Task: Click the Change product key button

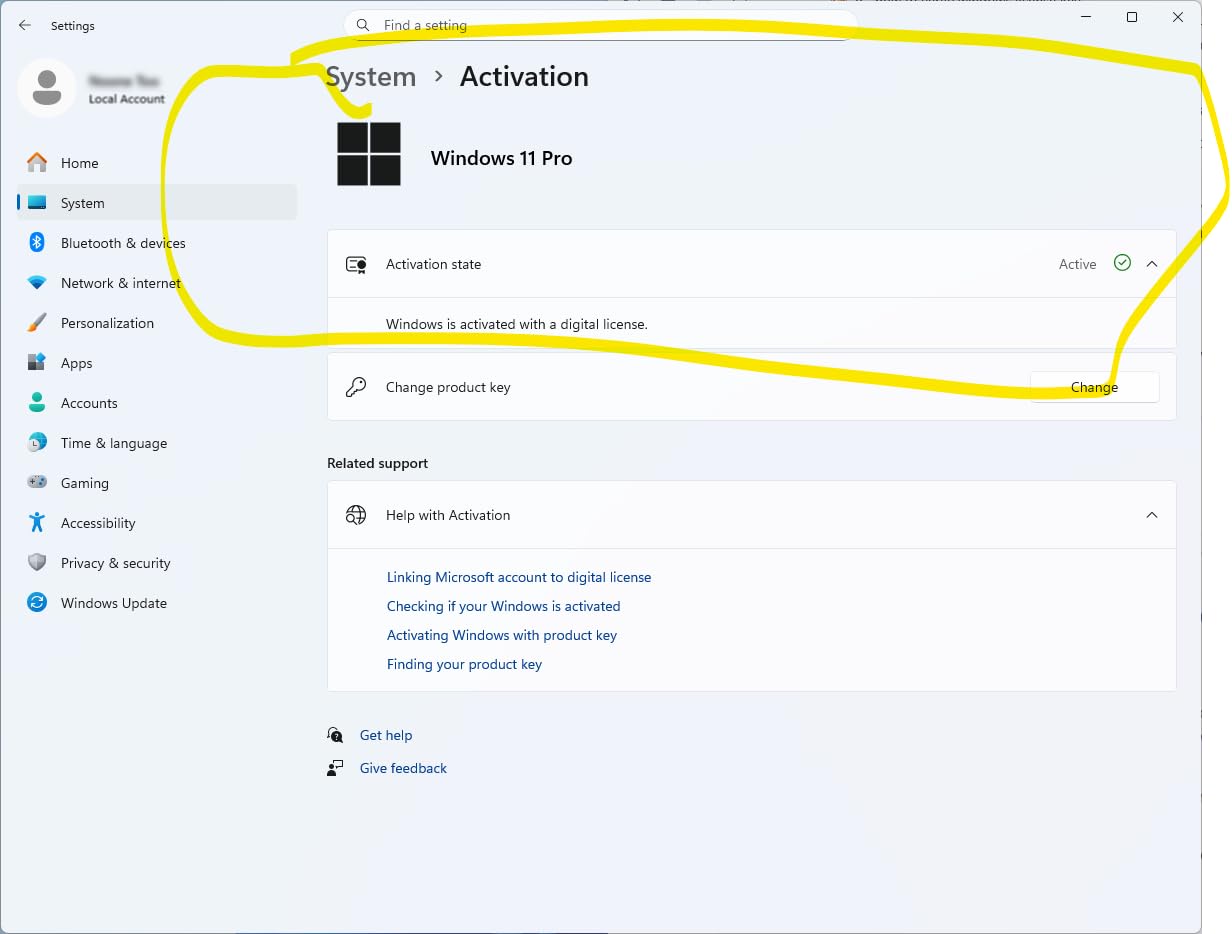Action: [x=1094, y=387]
